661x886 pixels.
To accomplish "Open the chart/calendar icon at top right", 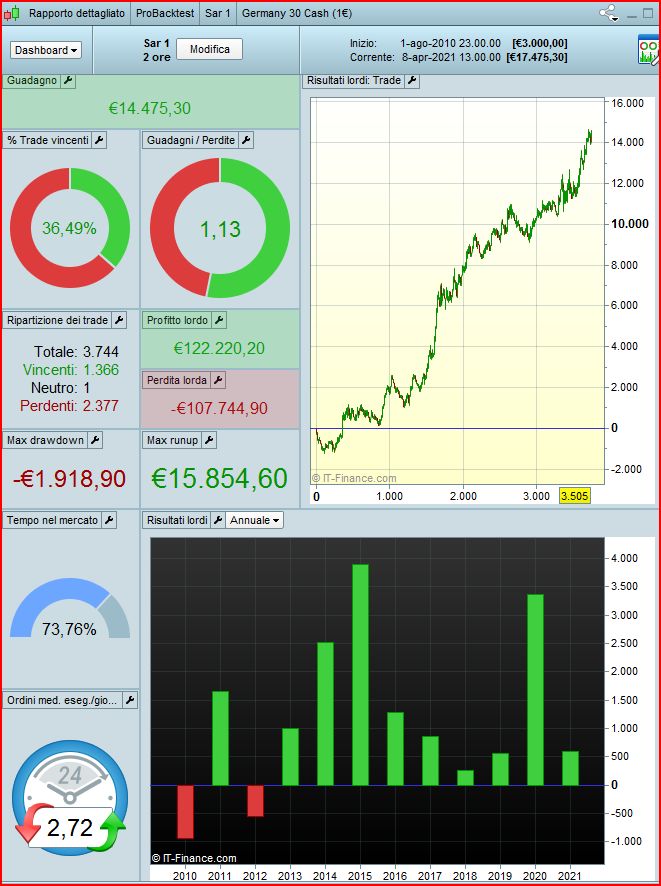I will (649, 49).
